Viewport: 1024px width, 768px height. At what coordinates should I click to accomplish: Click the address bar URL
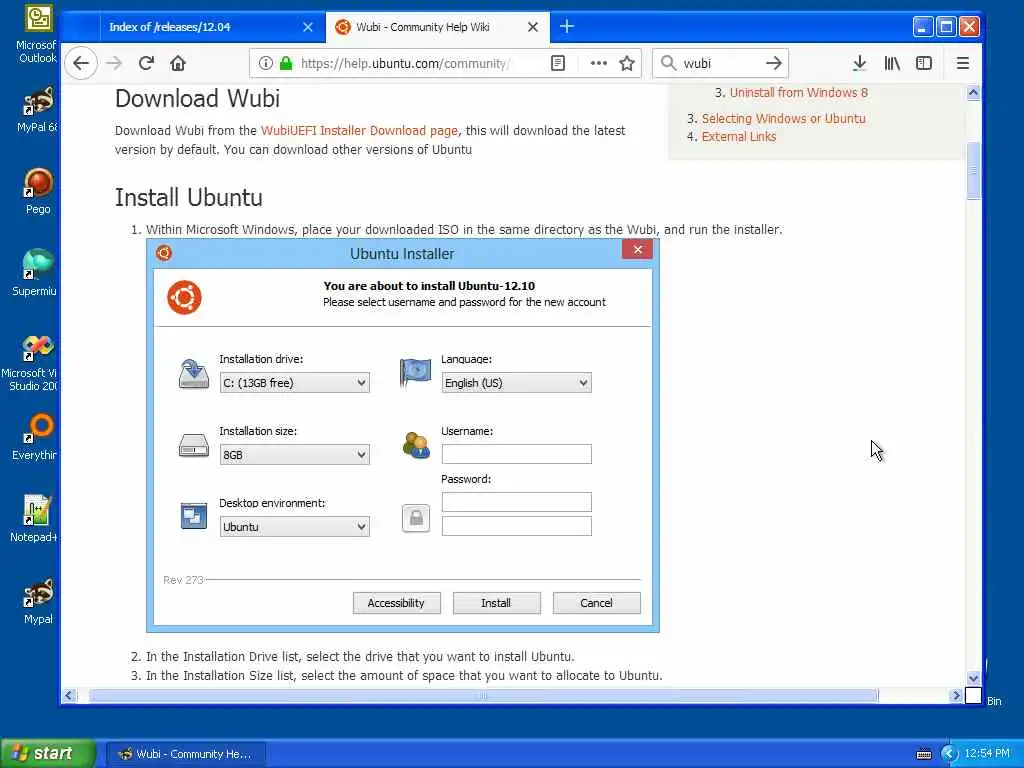[x=405, y=63]
